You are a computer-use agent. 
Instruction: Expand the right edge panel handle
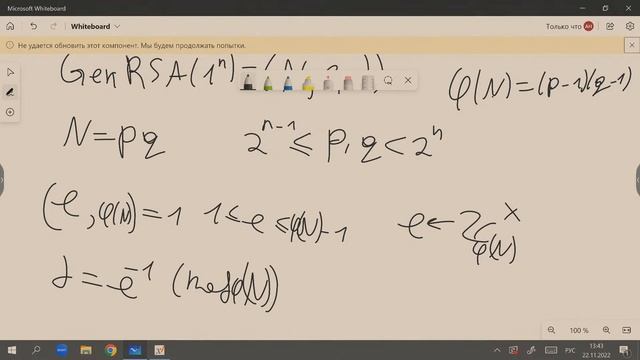coord(638,180)
